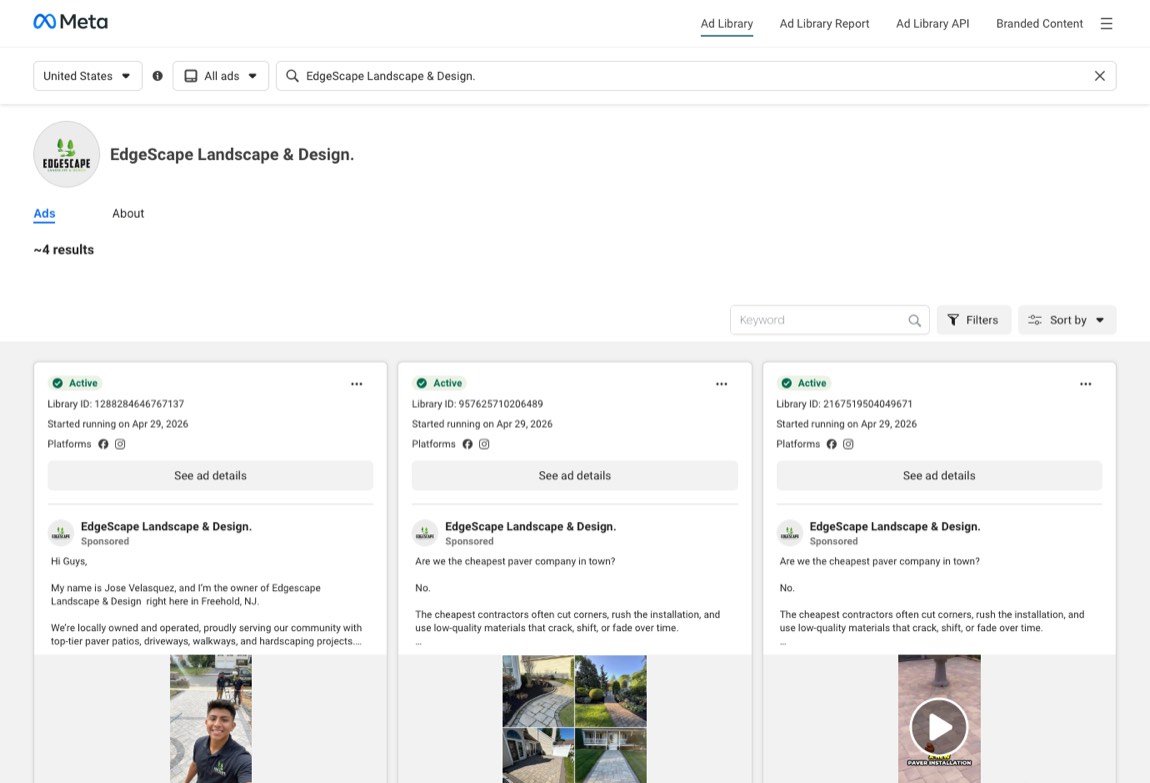Open the selfie photo thumbnail in first ad

click(211, 718)
